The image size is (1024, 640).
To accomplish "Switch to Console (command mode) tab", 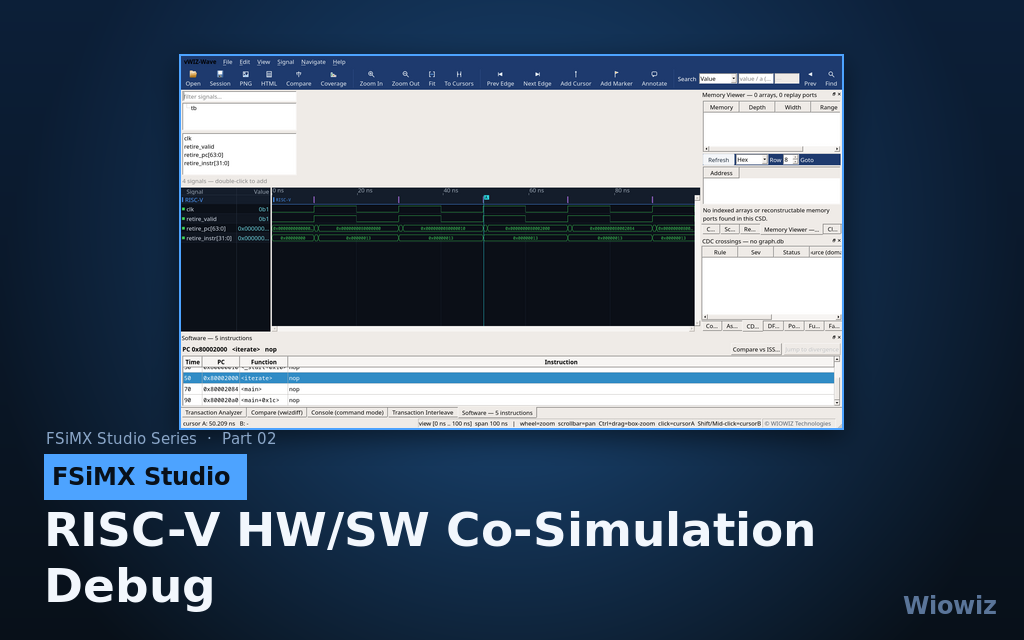I will [x=347, y=413].
